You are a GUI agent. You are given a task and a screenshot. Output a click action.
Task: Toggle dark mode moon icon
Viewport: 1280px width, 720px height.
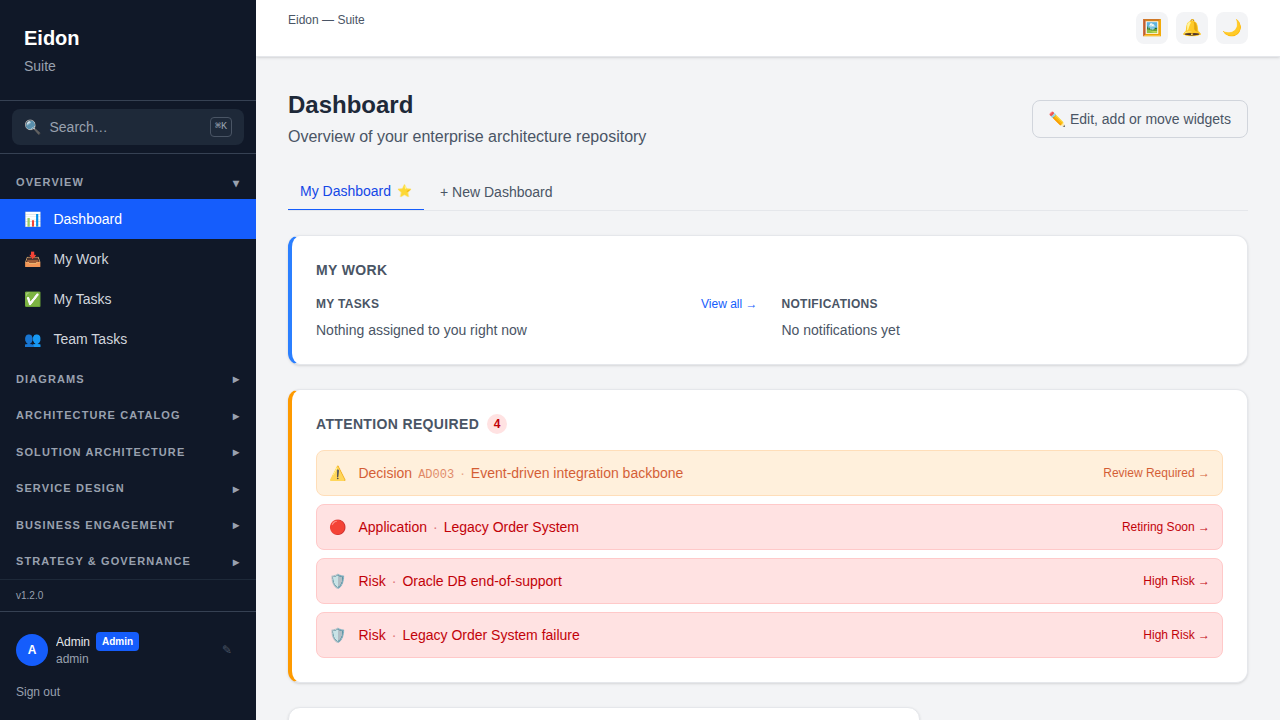[x=1232, y=28]
